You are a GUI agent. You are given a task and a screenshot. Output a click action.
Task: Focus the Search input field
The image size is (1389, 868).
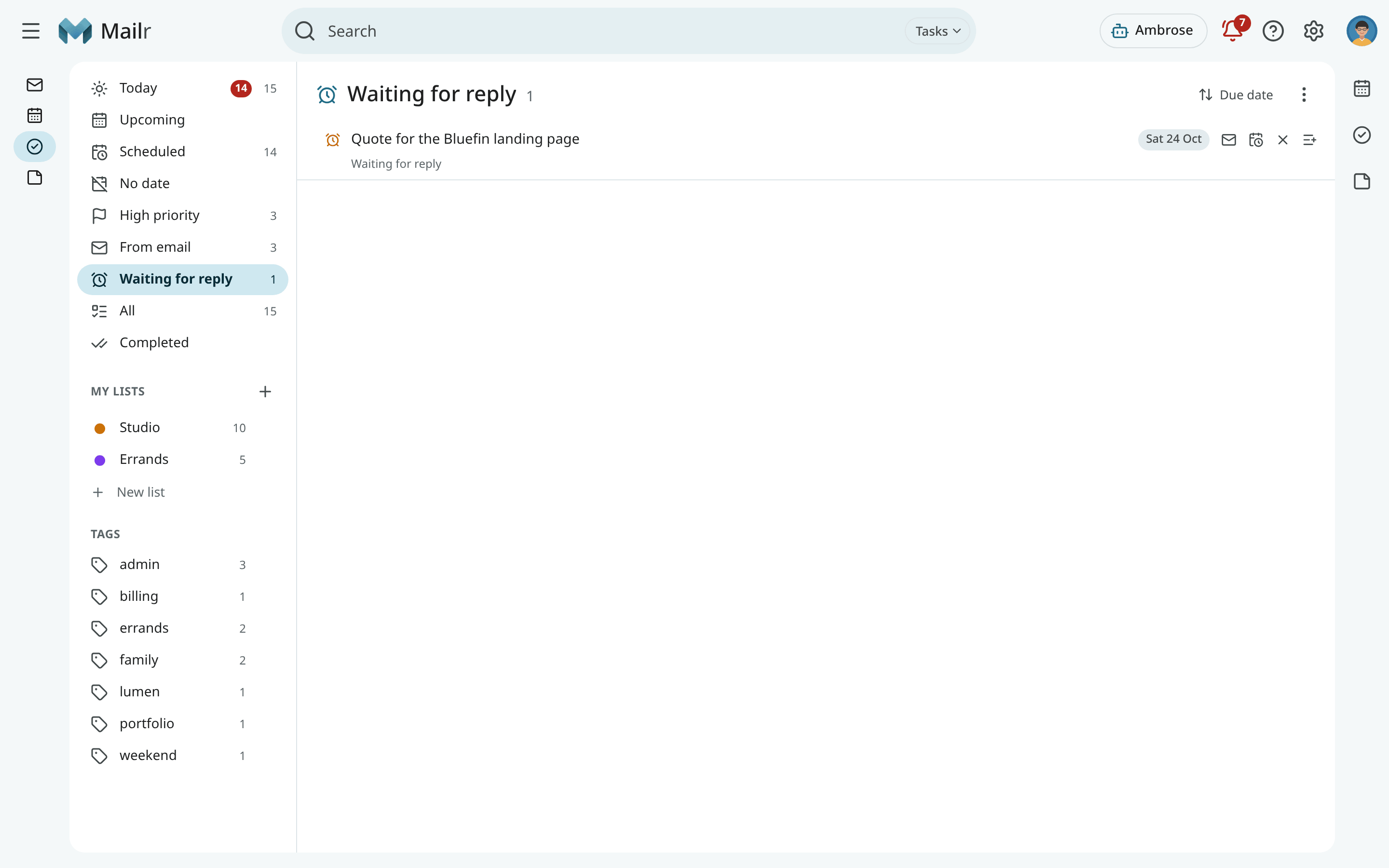(x=611, y=31)
